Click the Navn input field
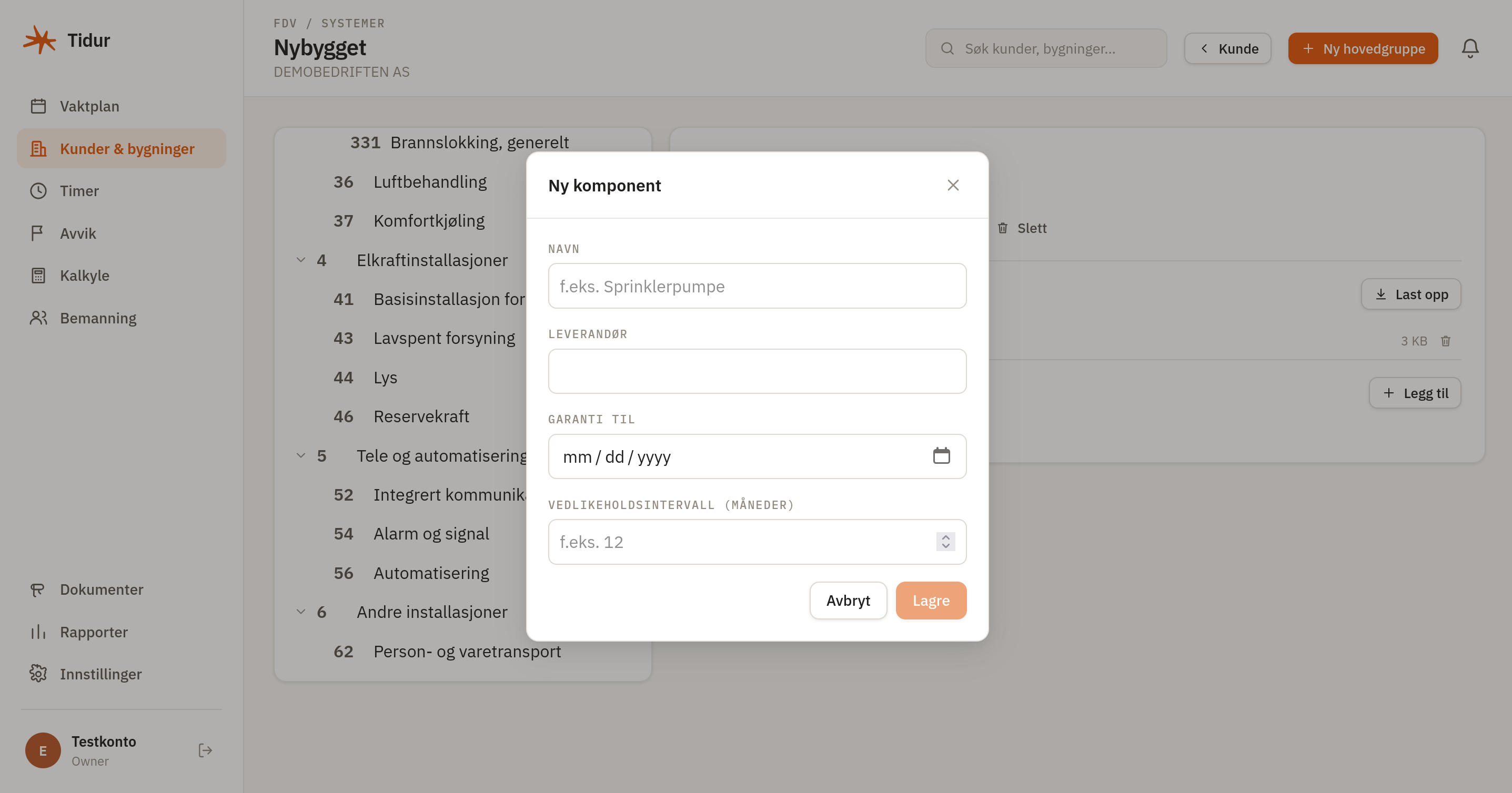 click(757, 286)
